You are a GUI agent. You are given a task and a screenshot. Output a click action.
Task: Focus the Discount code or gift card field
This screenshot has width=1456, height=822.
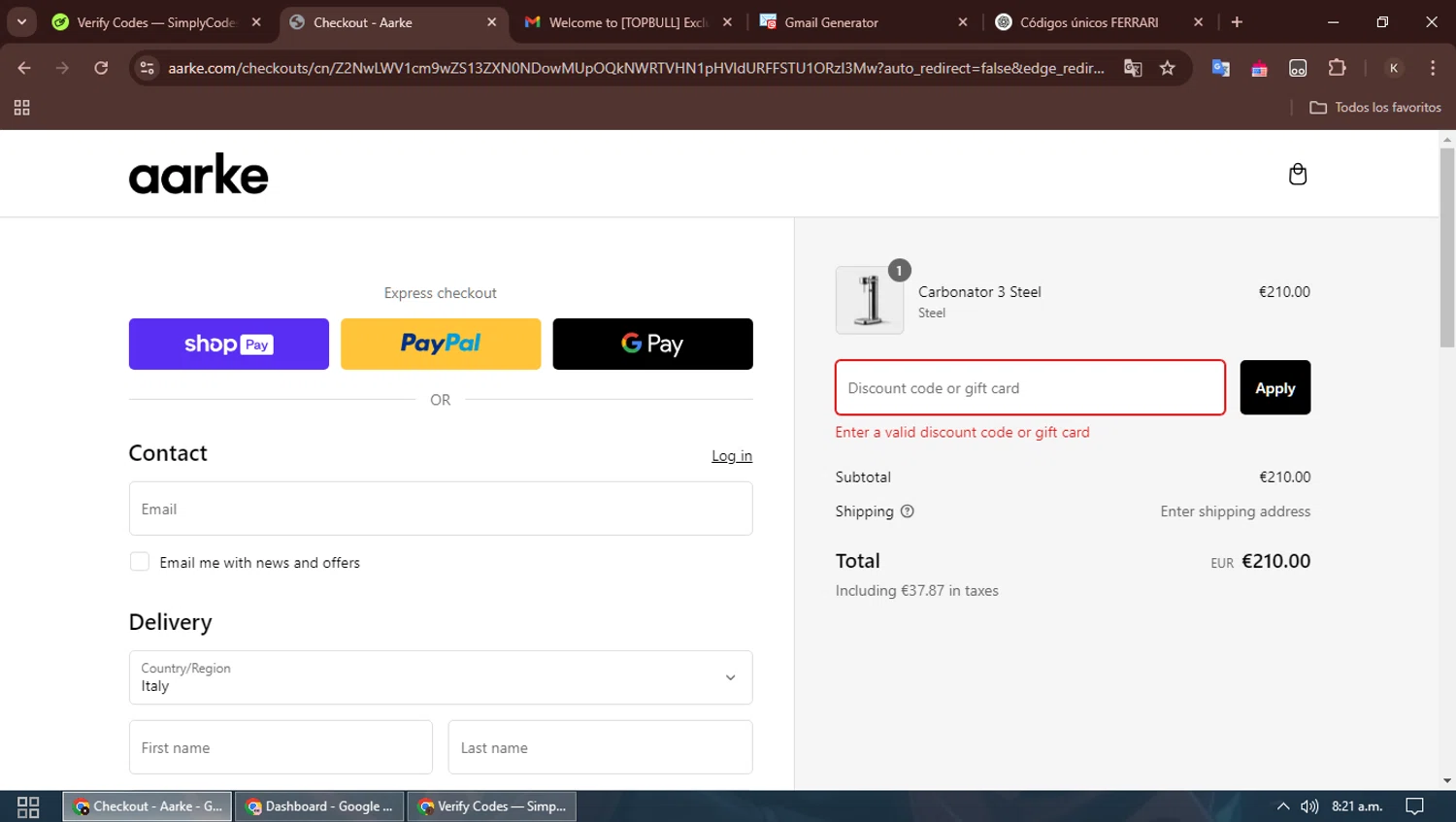[x=1030, y=387]
